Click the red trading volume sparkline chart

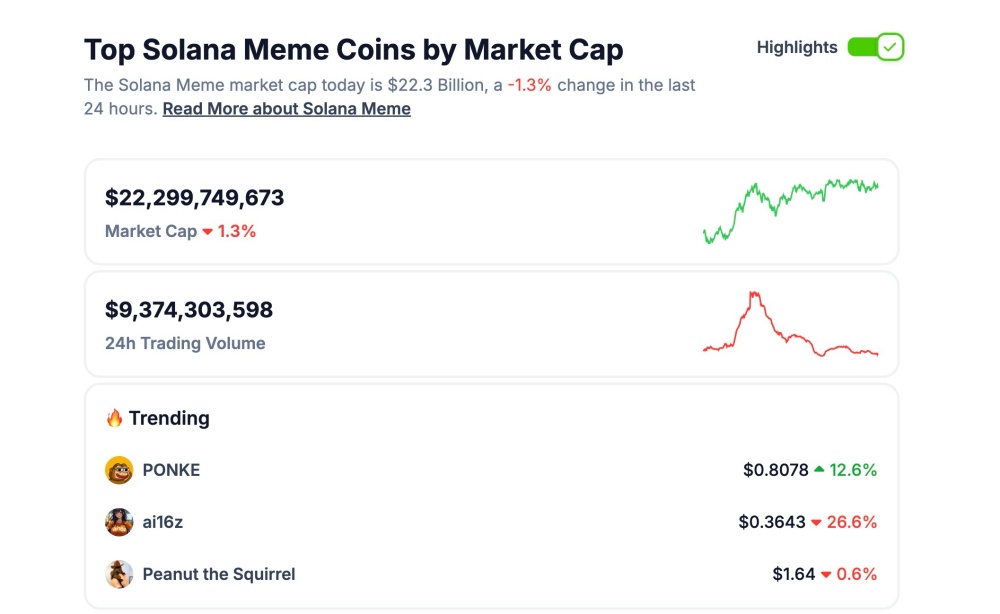pos(790,325)
